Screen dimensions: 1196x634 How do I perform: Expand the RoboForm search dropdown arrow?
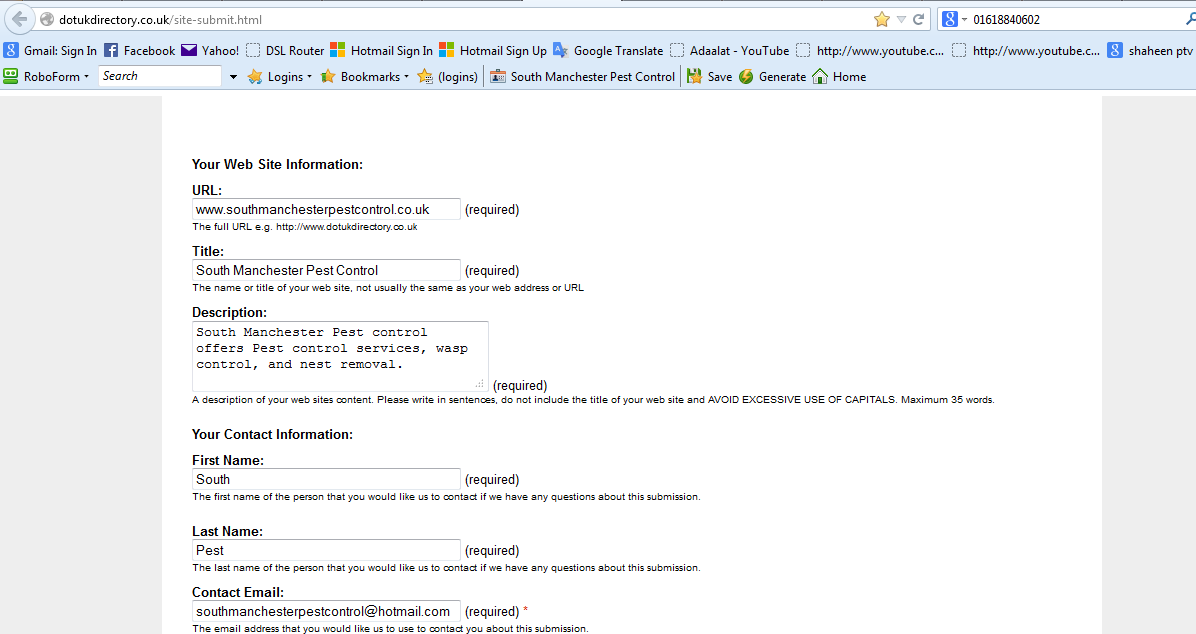[x=233, y=77]
